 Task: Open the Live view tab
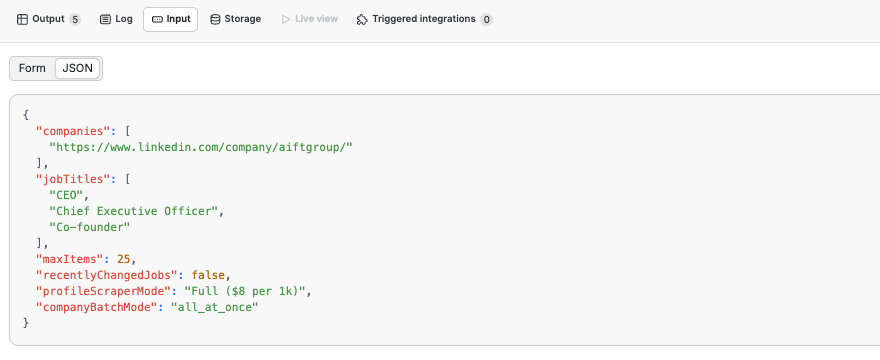point(310,19)
